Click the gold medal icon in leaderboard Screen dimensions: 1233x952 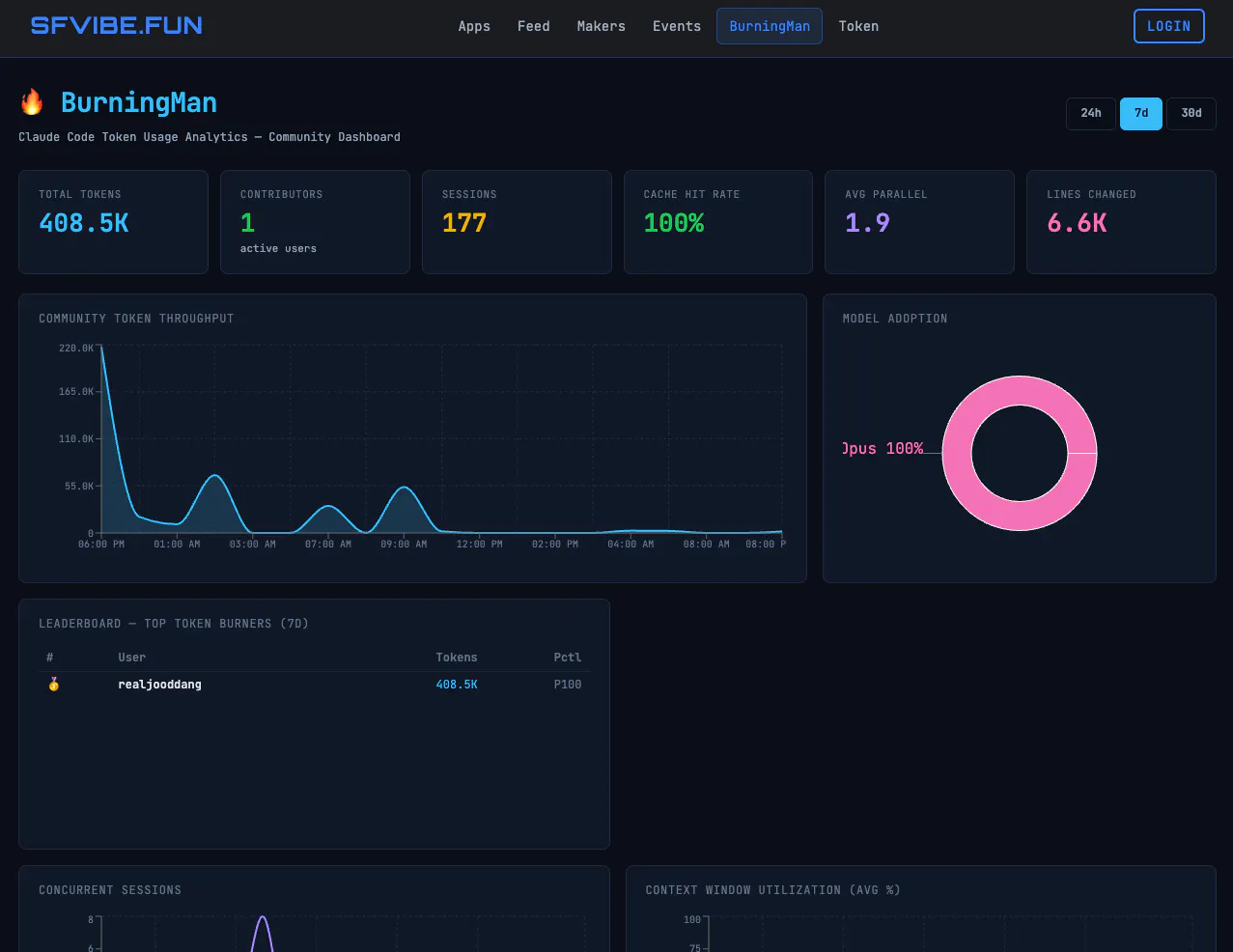[x=54, y=684]
